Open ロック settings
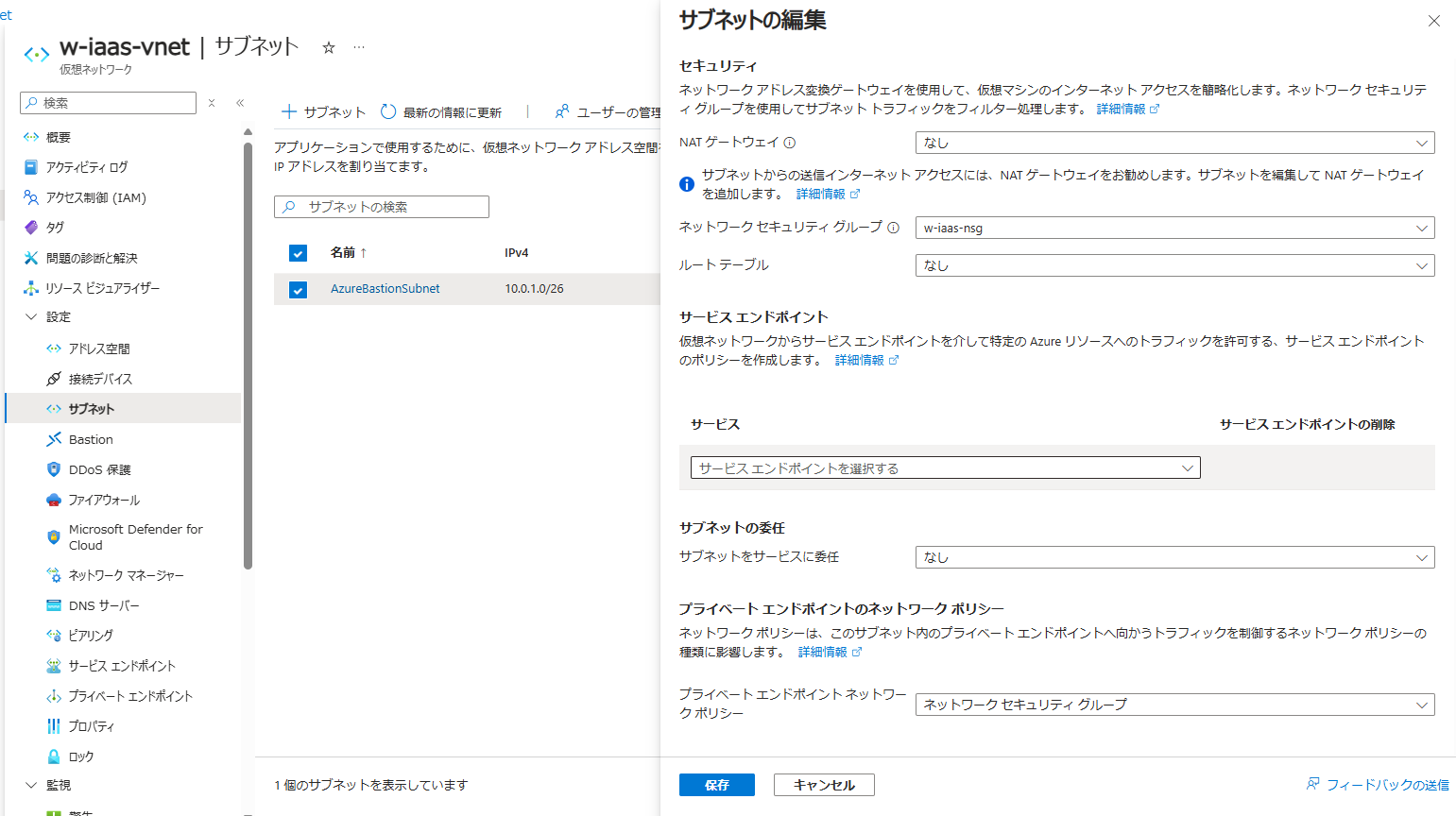The image size is (1456, 816). [x=81, y=756]
